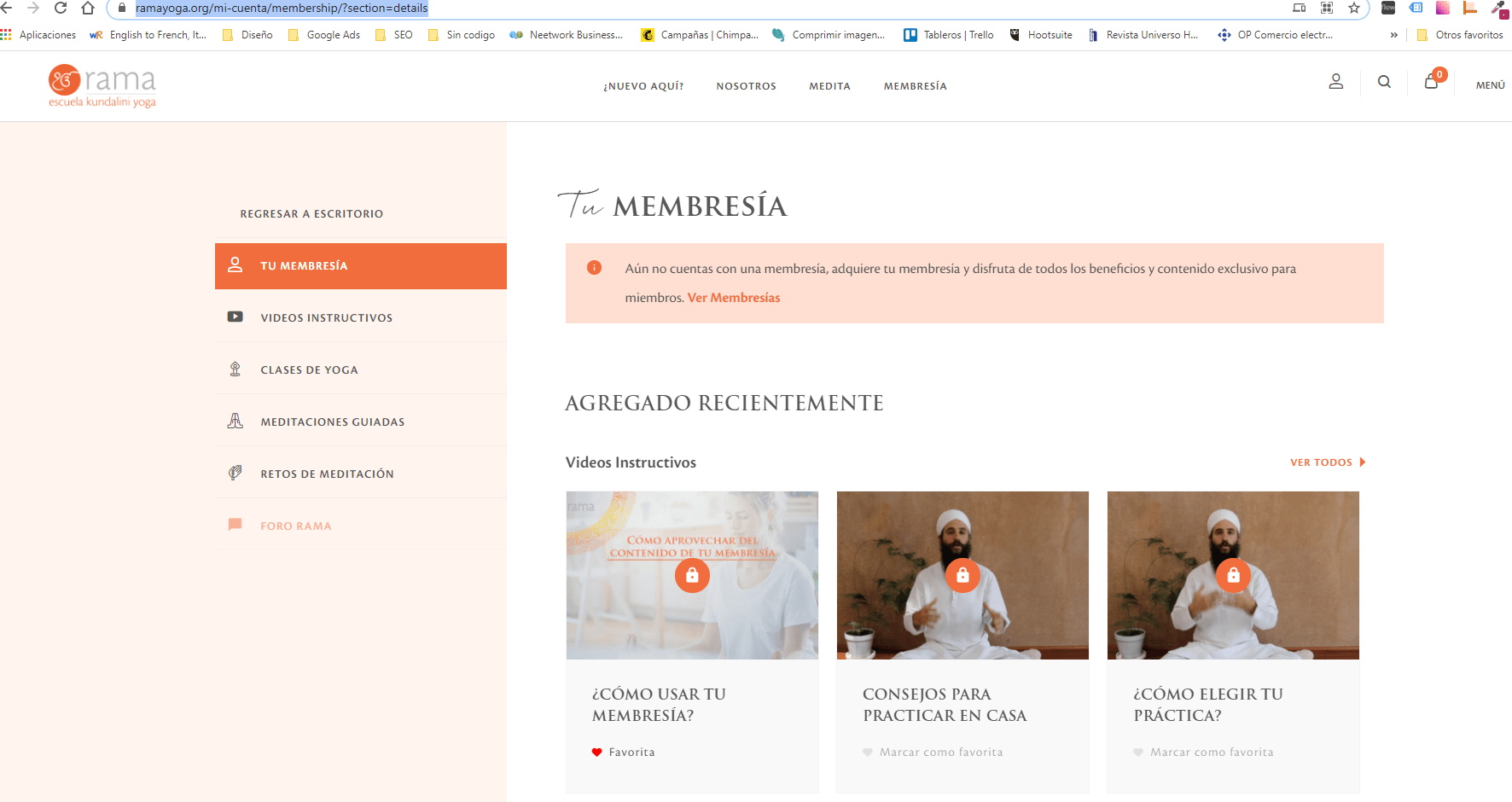Go back via Regresar a Escritorio
This screenshot has width=1512, height=802.
pos(311,214)
